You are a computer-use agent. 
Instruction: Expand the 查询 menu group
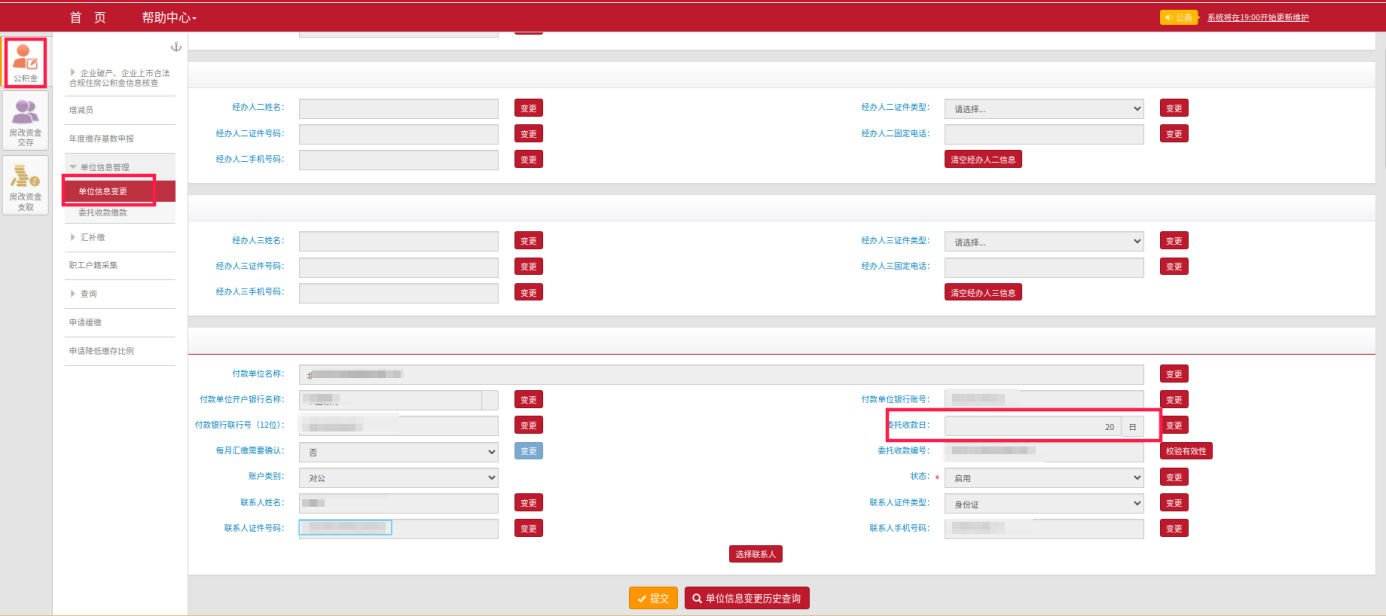(88, 294)
